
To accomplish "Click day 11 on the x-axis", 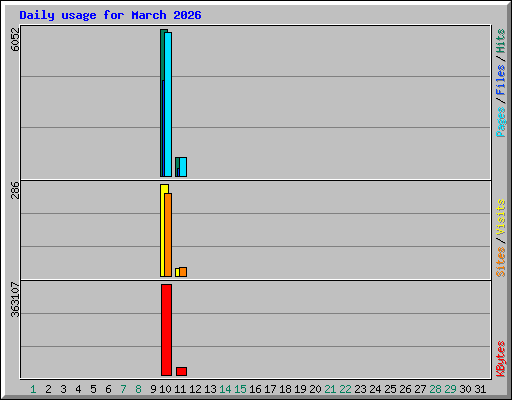I will pyautogui.click(x=180, y=389).
